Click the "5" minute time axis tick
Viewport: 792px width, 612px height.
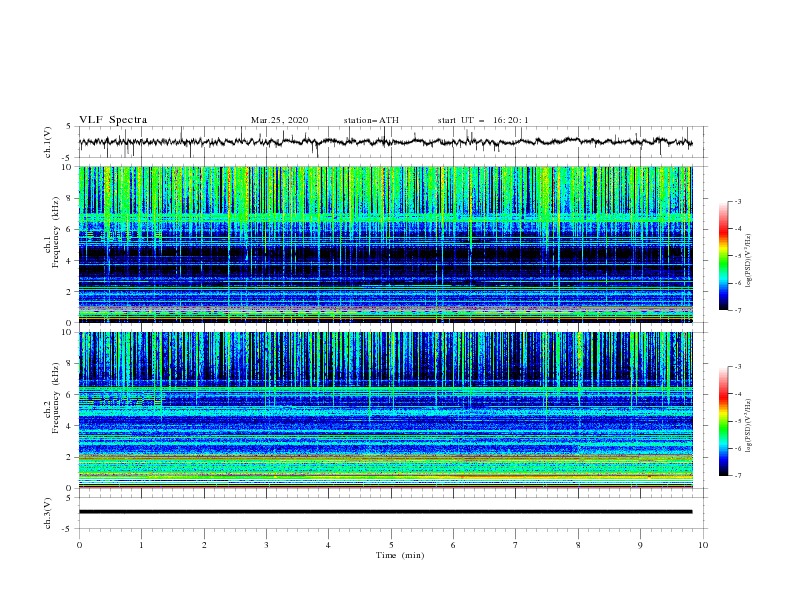tap(391, 545)
